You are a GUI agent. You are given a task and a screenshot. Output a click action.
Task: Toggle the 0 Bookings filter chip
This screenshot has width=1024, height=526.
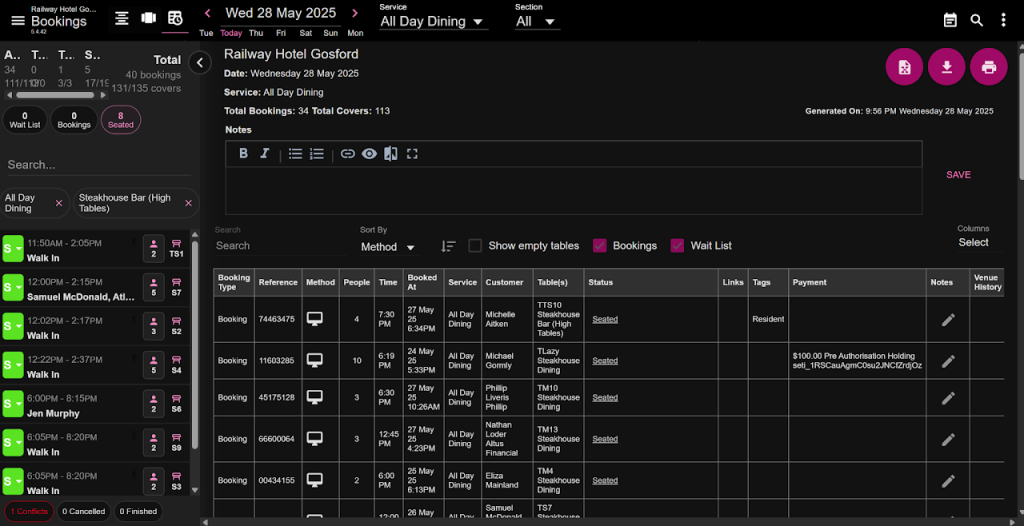point(74,120)
